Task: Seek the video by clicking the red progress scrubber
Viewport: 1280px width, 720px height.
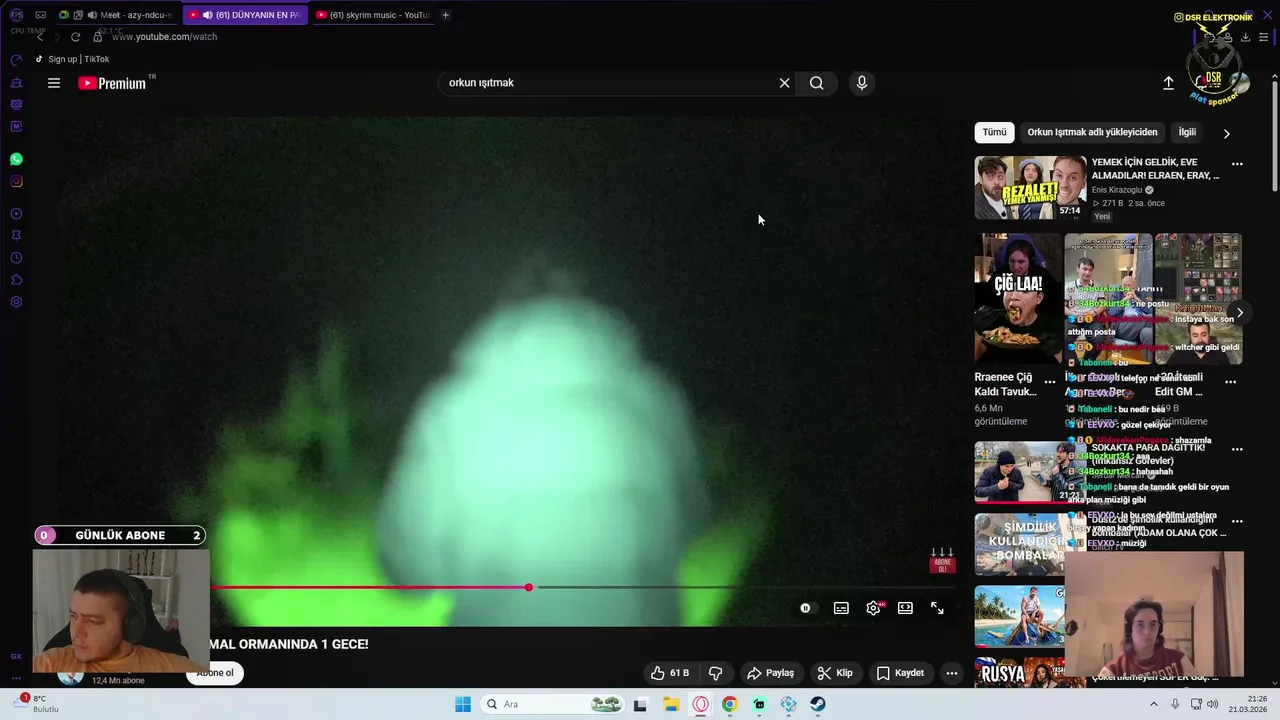Action: [529, 587]
